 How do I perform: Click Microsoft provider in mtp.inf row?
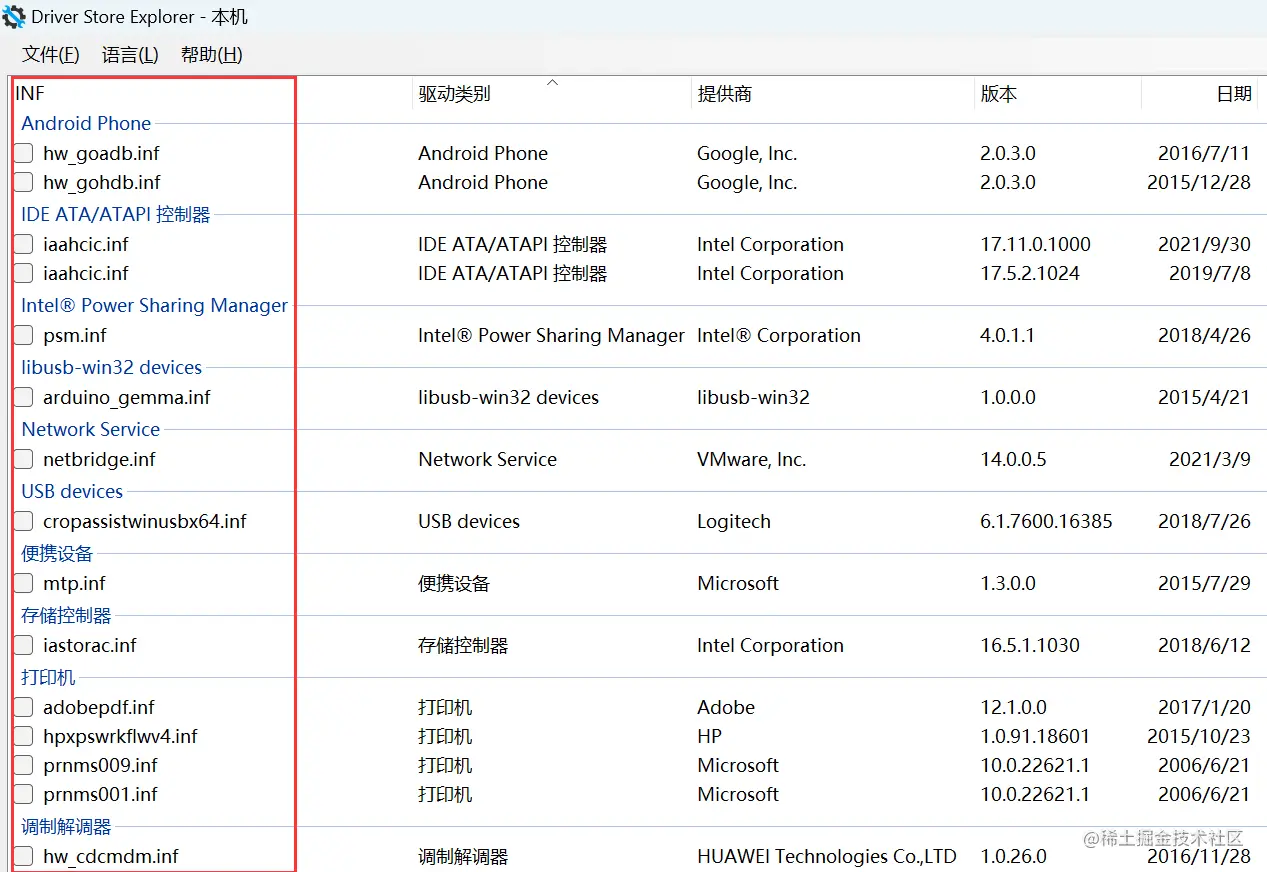(738, 584)
